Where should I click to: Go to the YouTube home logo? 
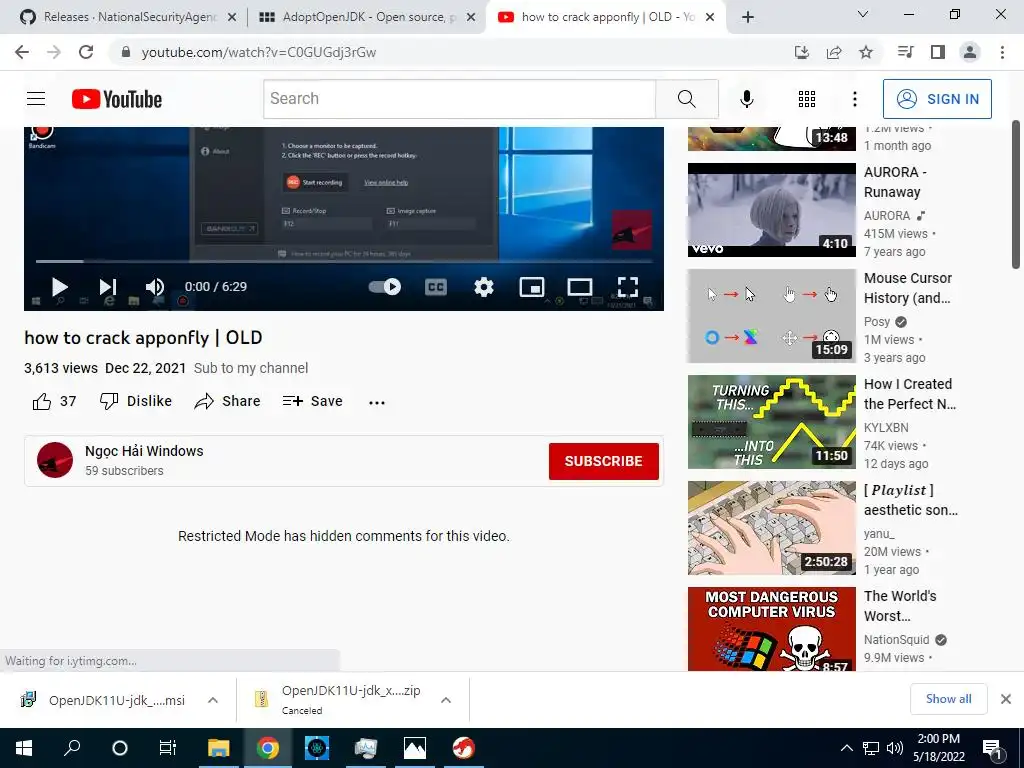117,99
